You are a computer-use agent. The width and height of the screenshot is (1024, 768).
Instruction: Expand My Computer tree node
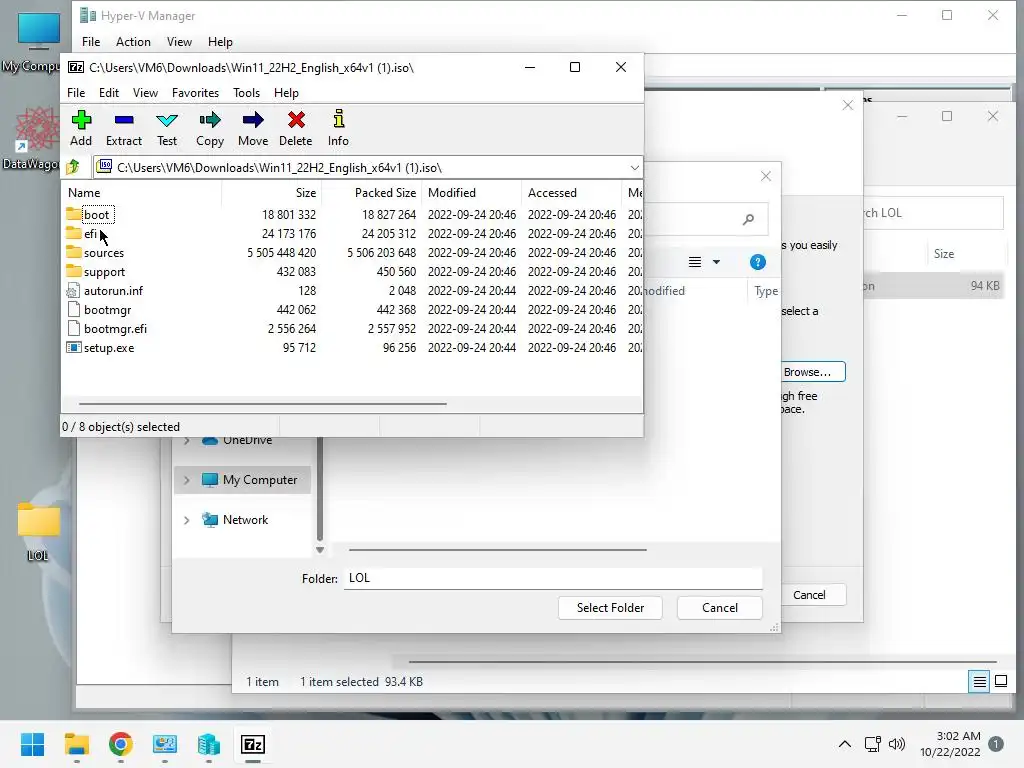click(x=187, y=480)
